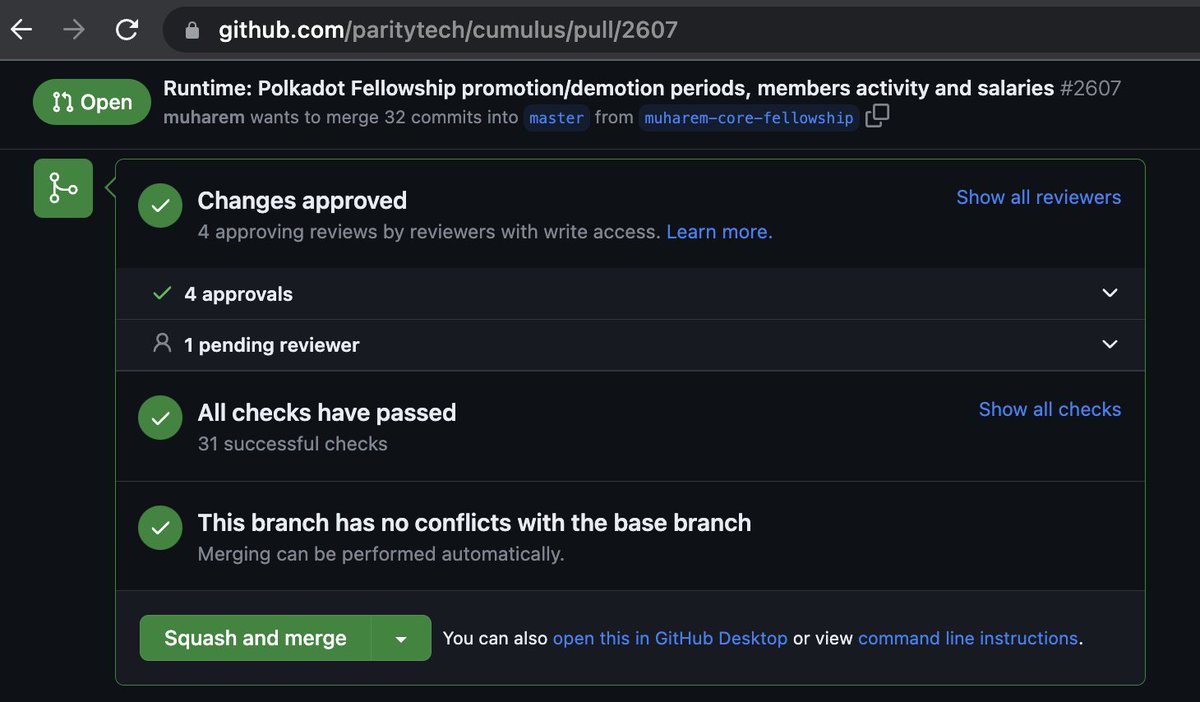The height and width of the screenshot is (702, 1200).
Task: Open Show all checks
Action: [x=1050, y=409]
